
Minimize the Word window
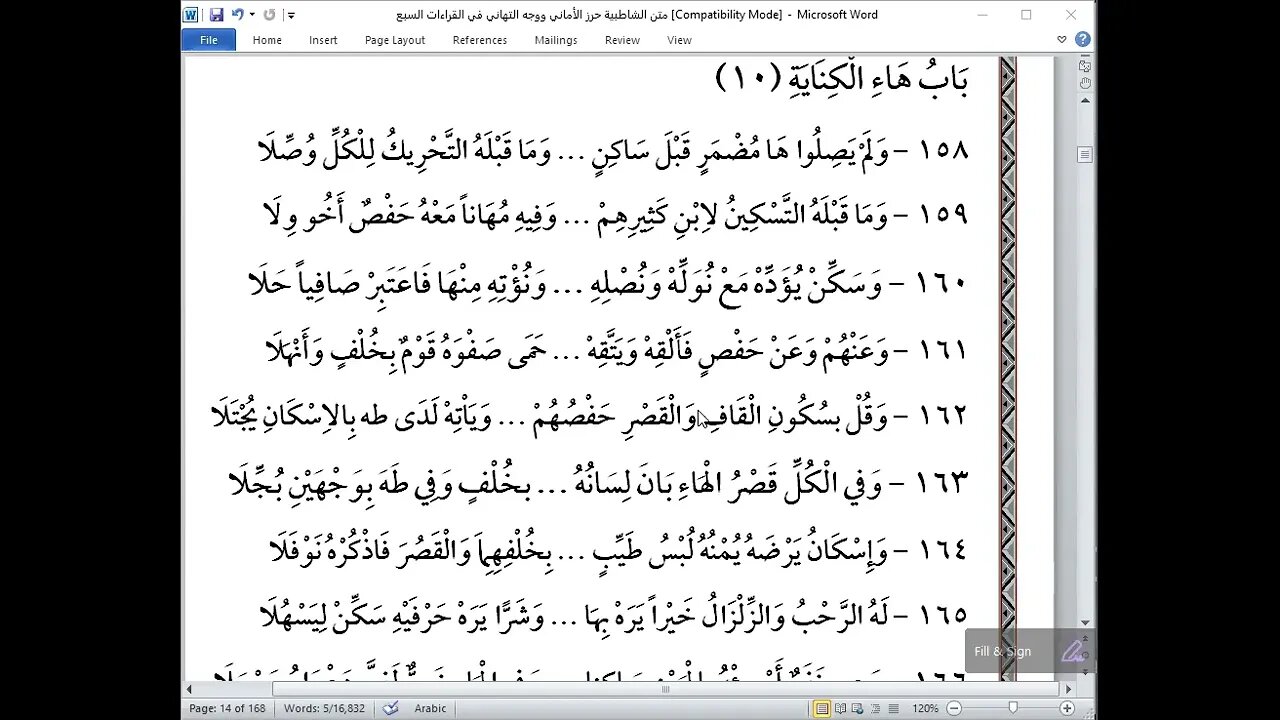point(983,15)
